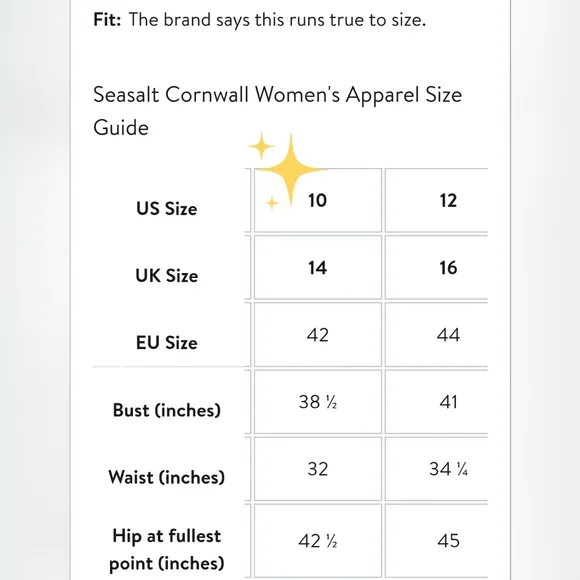The image size is (580, 580).
Task: Click the 32 waist measurement cell
Action: coord(318,469)
